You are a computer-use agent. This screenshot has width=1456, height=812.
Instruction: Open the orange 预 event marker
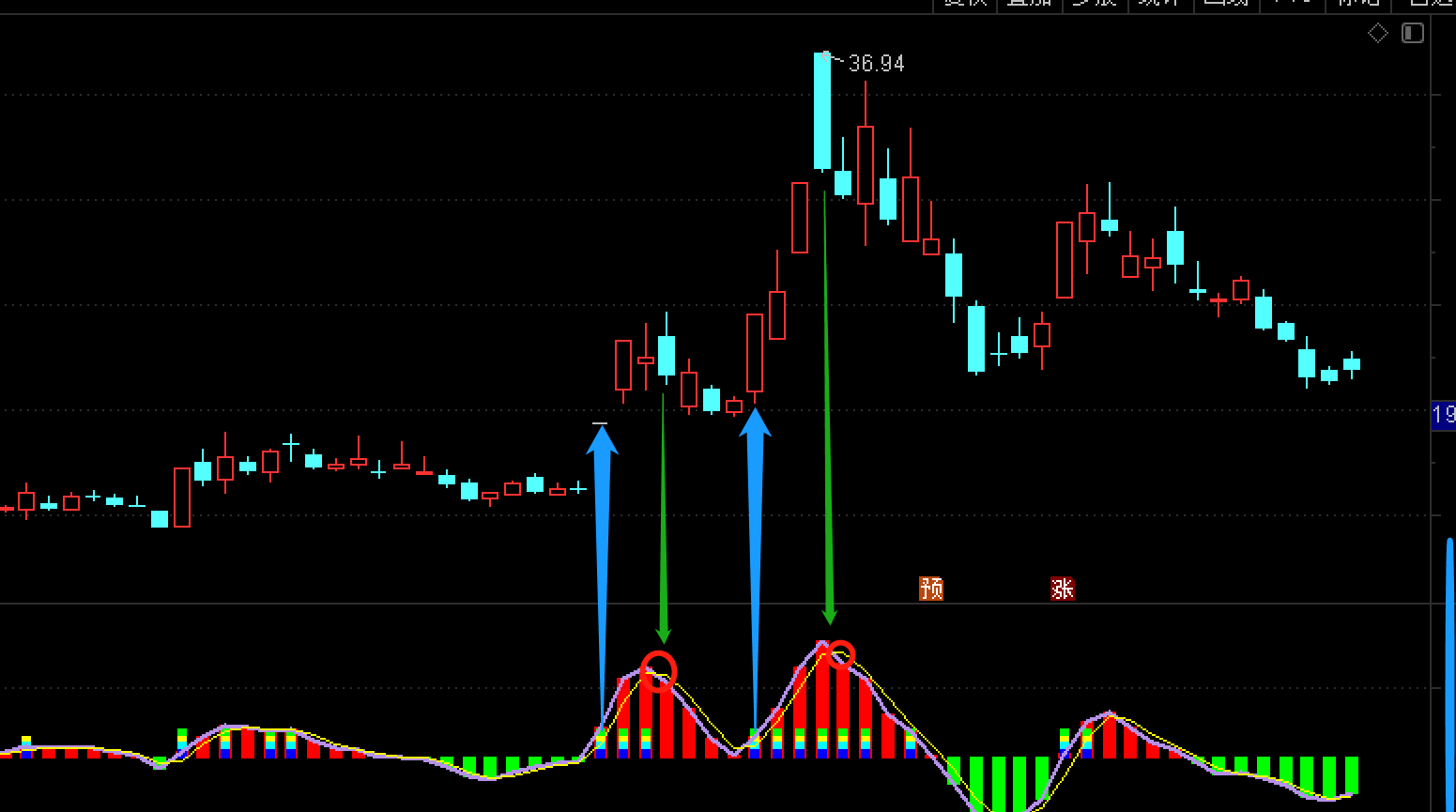(931, 589)
